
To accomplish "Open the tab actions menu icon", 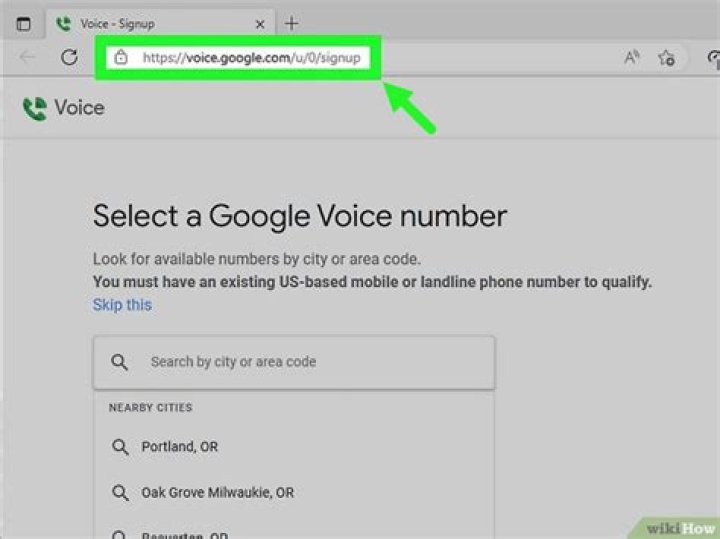I will pos(23,23).
